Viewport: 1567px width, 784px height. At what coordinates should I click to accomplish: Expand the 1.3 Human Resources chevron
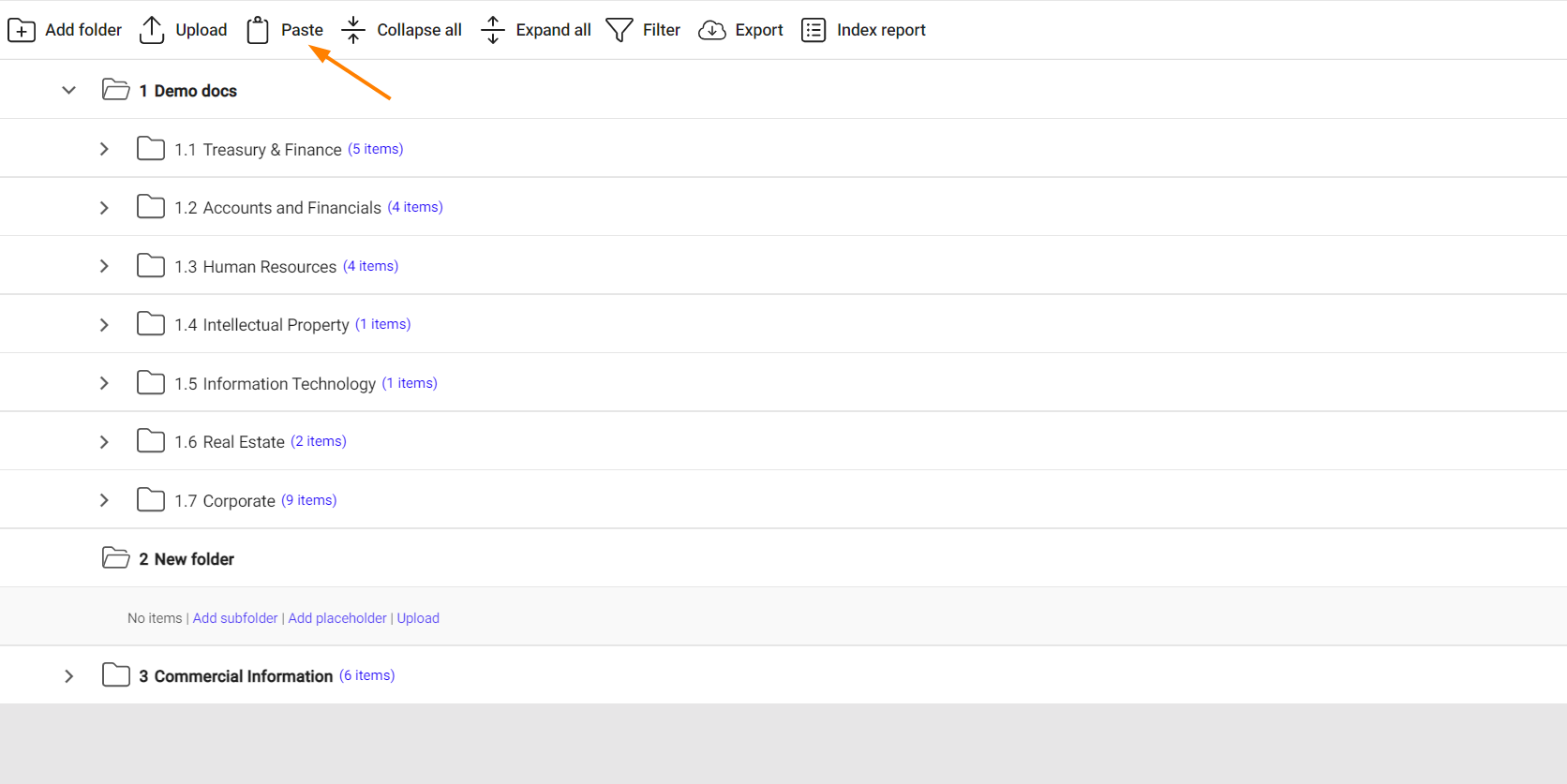pos(104,266)
